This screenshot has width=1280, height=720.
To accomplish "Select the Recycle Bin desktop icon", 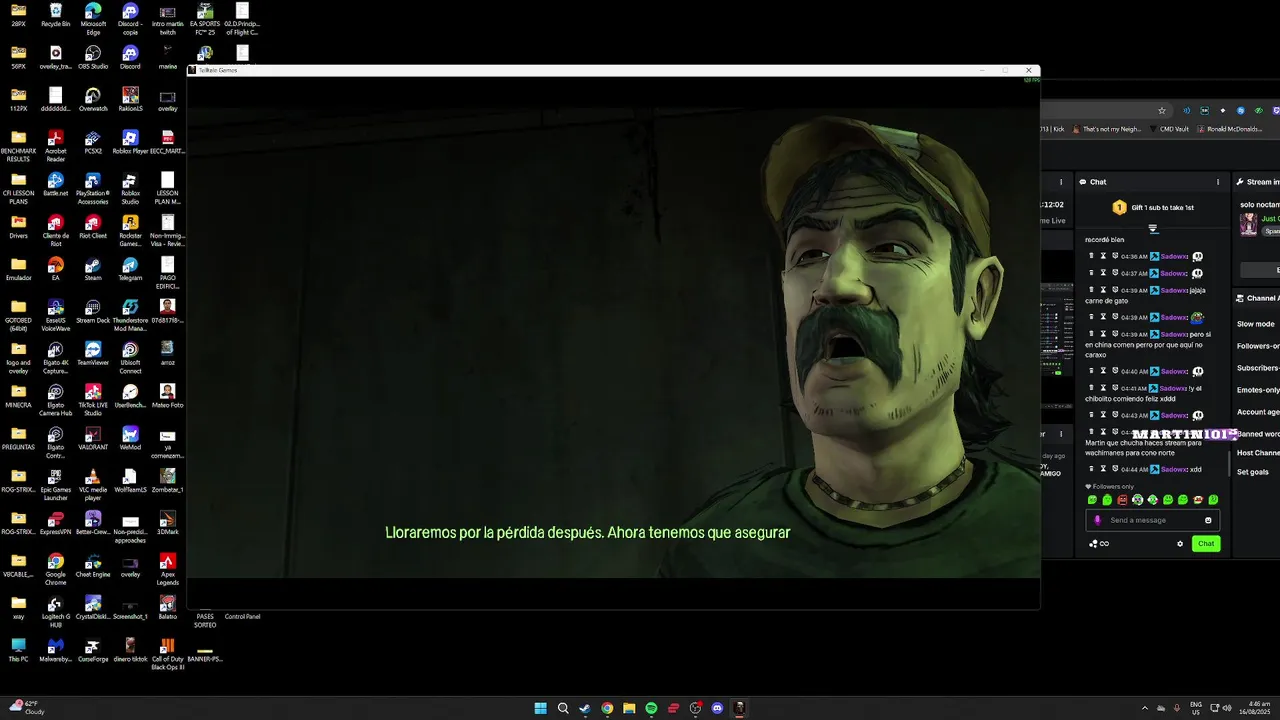I will [x=55, y=14].
